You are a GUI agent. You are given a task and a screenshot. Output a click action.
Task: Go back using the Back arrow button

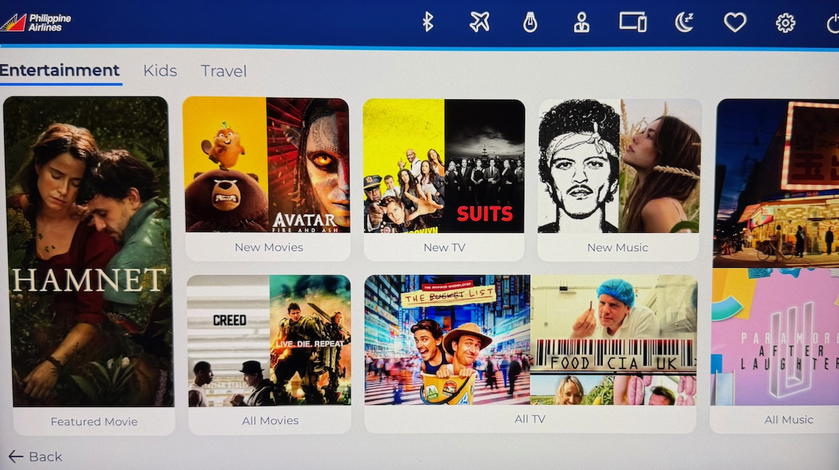click(35, 457)
